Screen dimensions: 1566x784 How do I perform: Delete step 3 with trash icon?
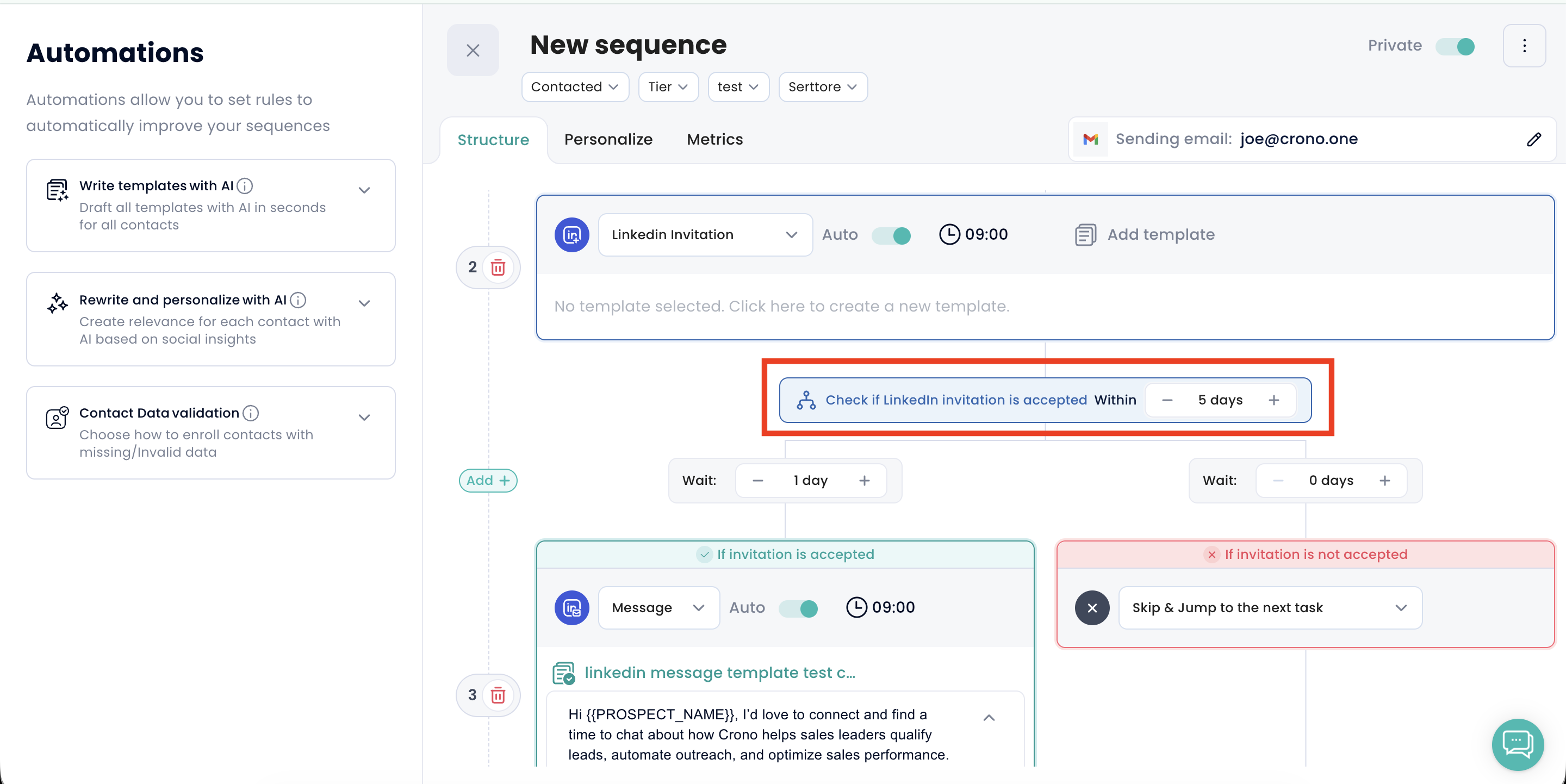pos(498,695)
